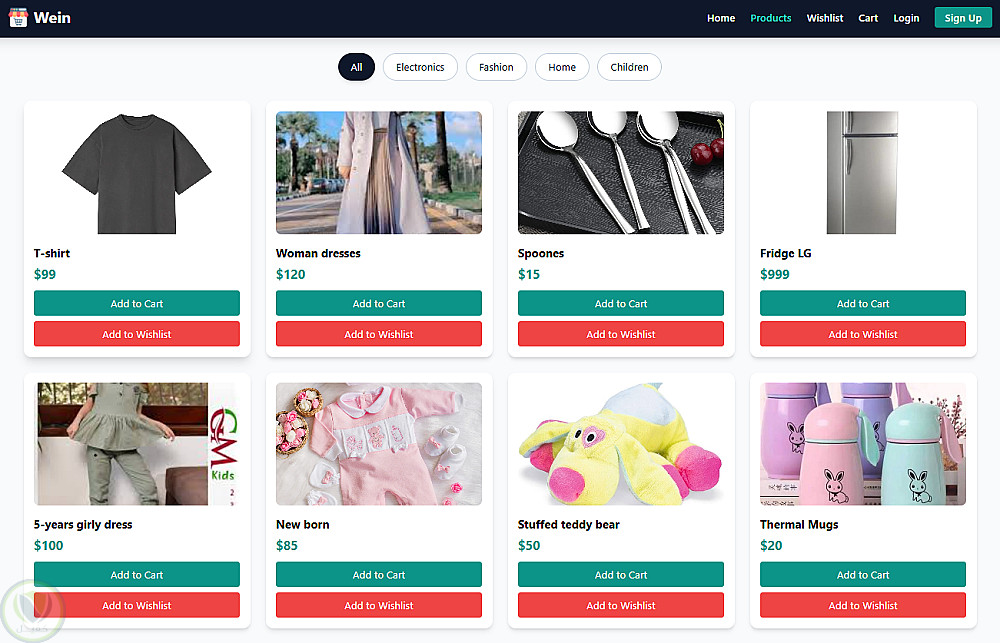
Task: Open the Spoones product image
Action: coord(621,173)
